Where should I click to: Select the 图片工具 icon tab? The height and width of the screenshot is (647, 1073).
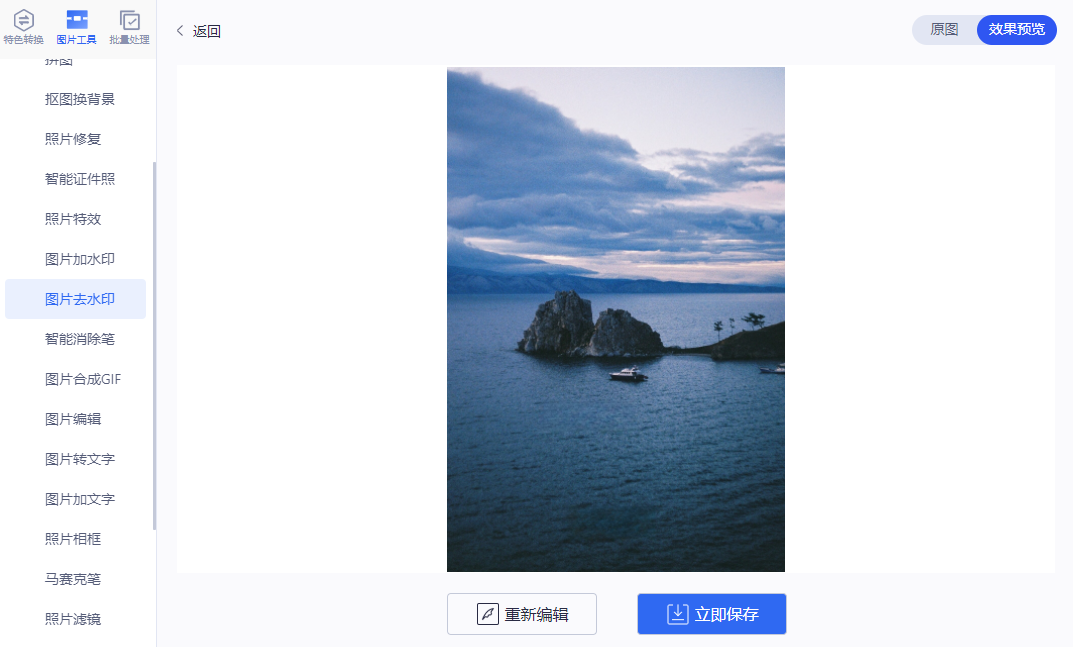[76, 27]
